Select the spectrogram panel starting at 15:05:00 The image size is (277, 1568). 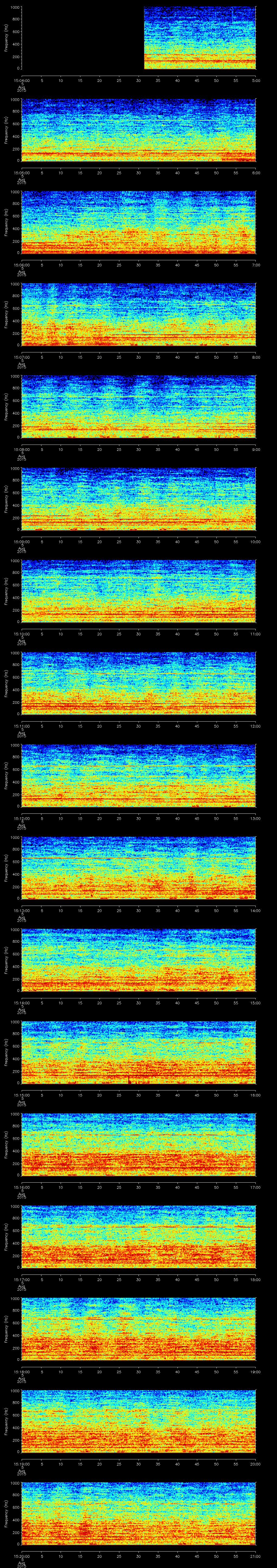pyautogui.click(x=139, y=130)
